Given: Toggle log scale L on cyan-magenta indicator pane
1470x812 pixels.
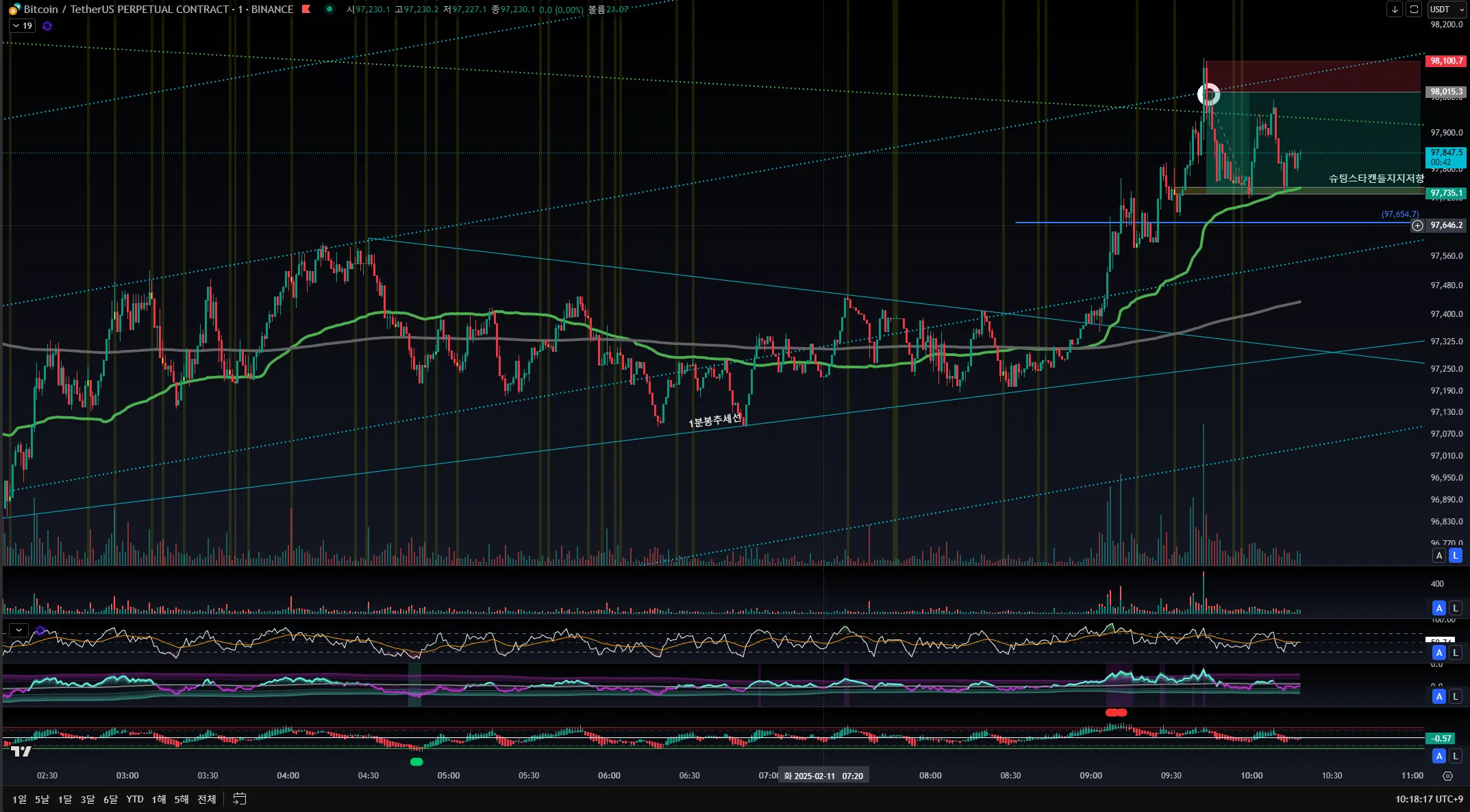Looking at the screenshot, I should pos(1456,696).
